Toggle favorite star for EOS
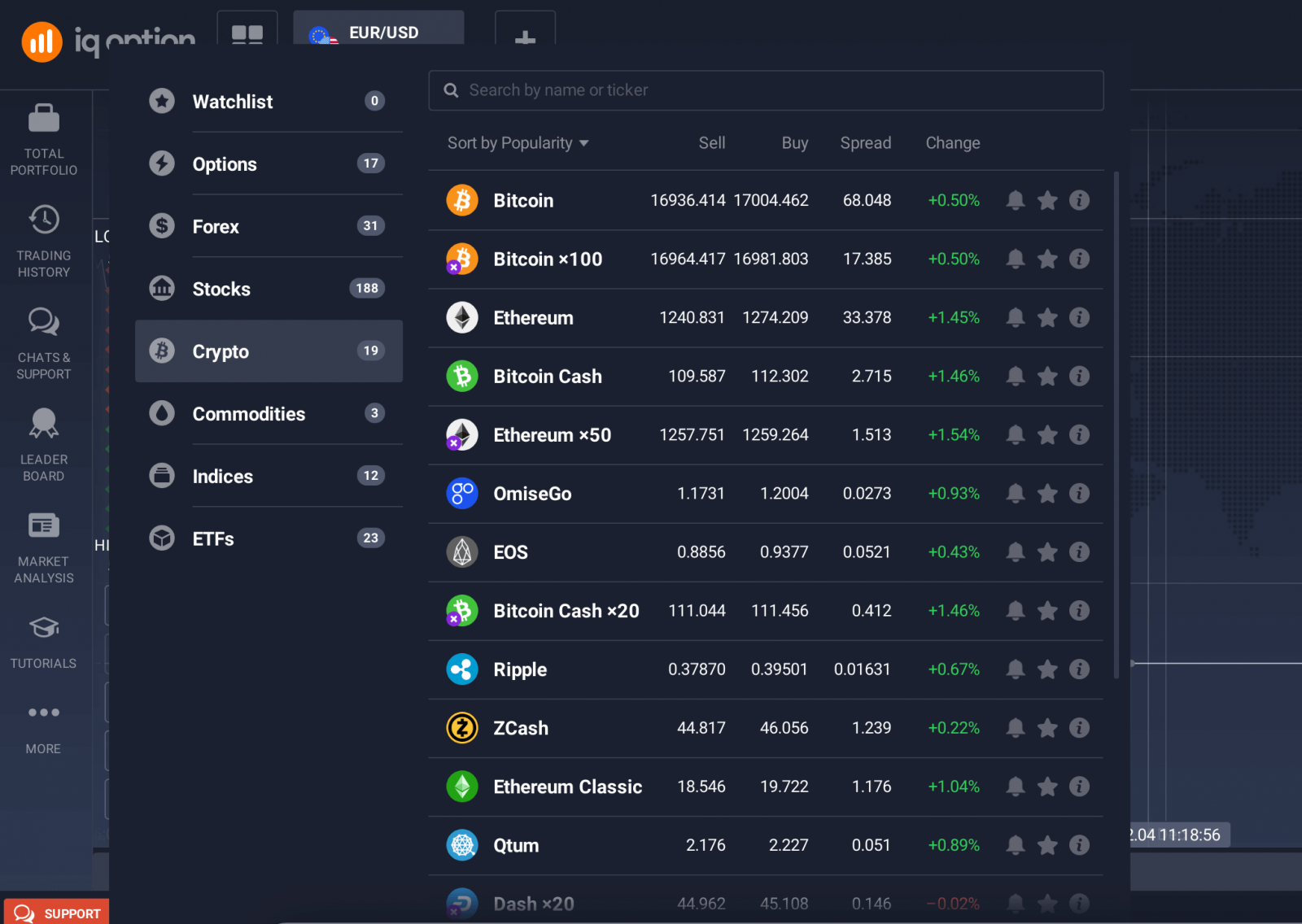This screenshot has width=1302, height=924. coord(1047,552)
